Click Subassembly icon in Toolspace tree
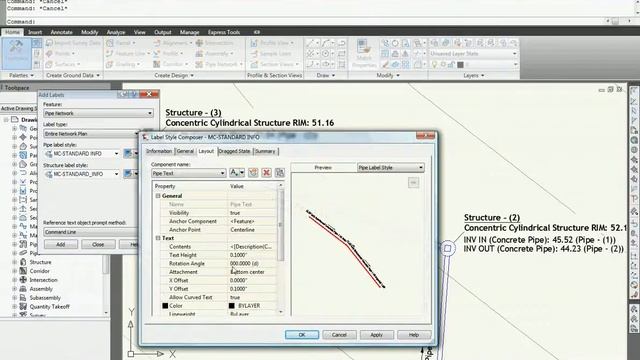Image resolution: width=640 pixels, height=360 pixels. tap(23, 298)
